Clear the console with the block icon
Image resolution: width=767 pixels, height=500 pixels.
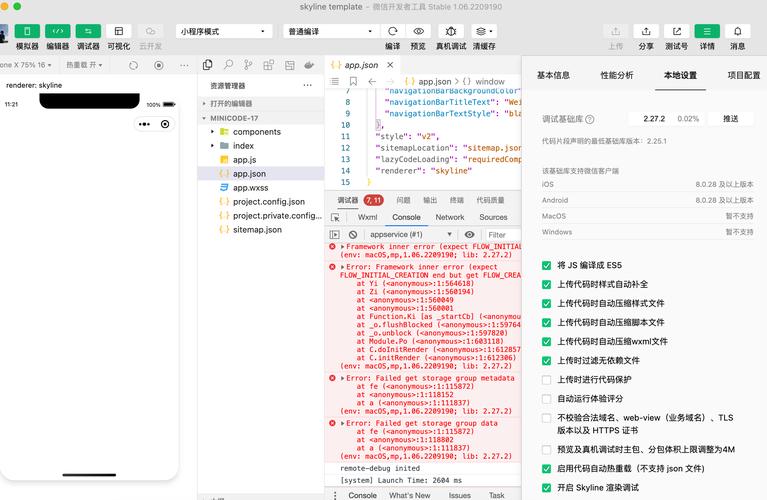click(353, 234)
